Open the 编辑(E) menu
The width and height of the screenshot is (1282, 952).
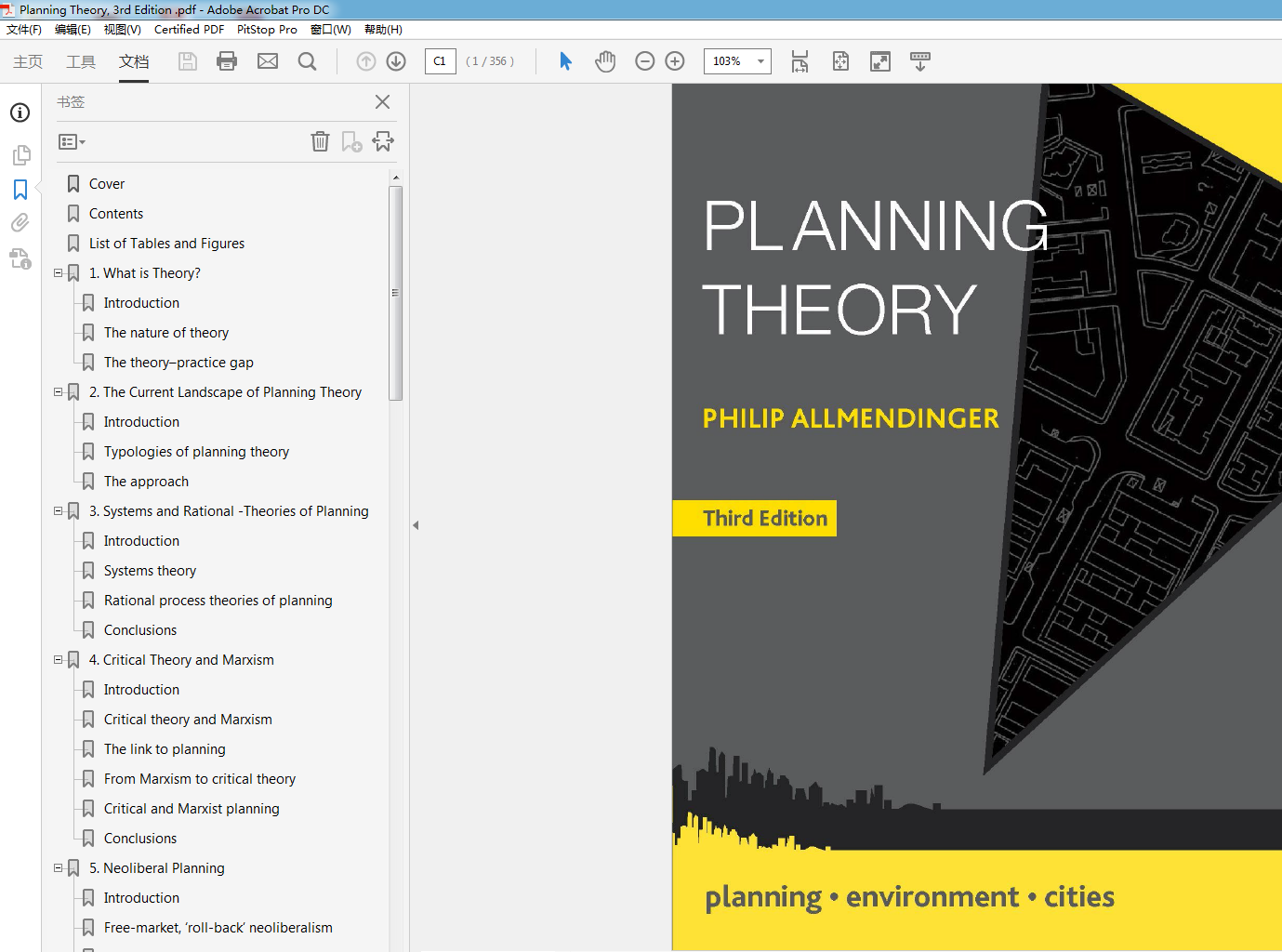pos(73,30)
